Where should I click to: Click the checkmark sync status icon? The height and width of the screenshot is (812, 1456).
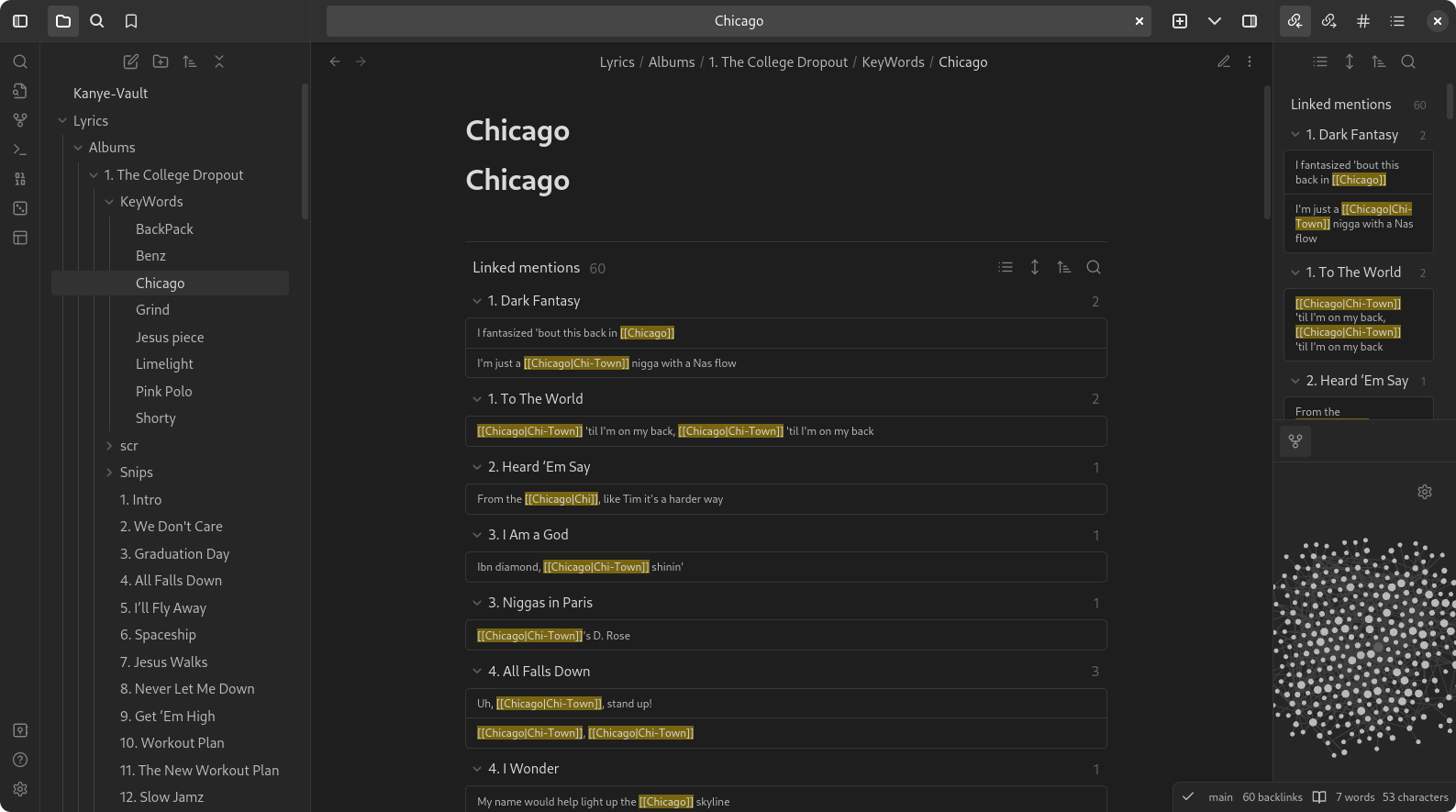[1188, 796]
